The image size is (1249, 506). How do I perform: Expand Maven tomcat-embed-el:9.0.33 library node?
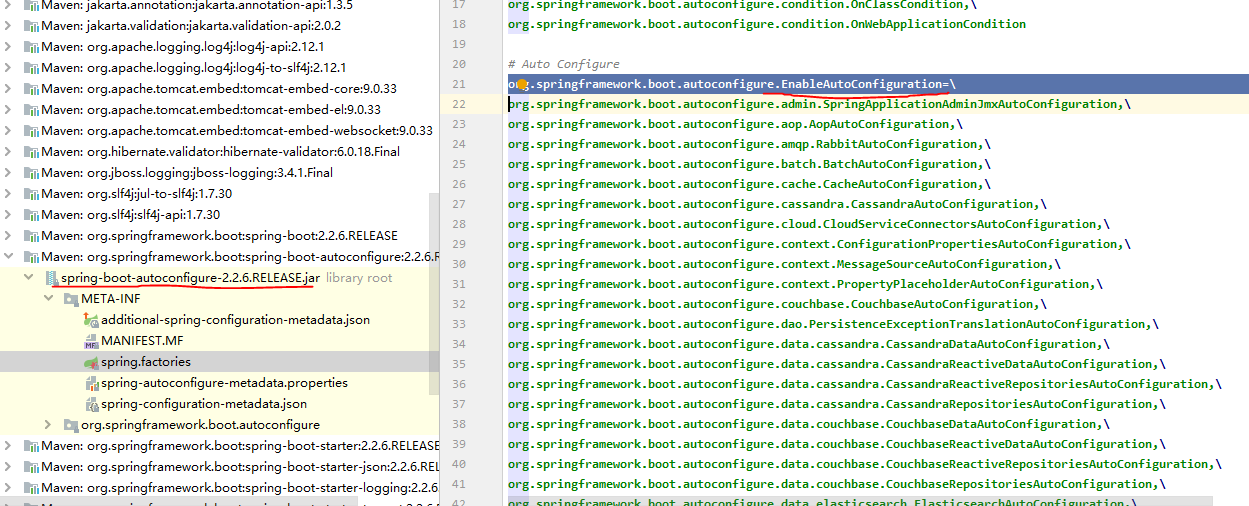(9, 110)
